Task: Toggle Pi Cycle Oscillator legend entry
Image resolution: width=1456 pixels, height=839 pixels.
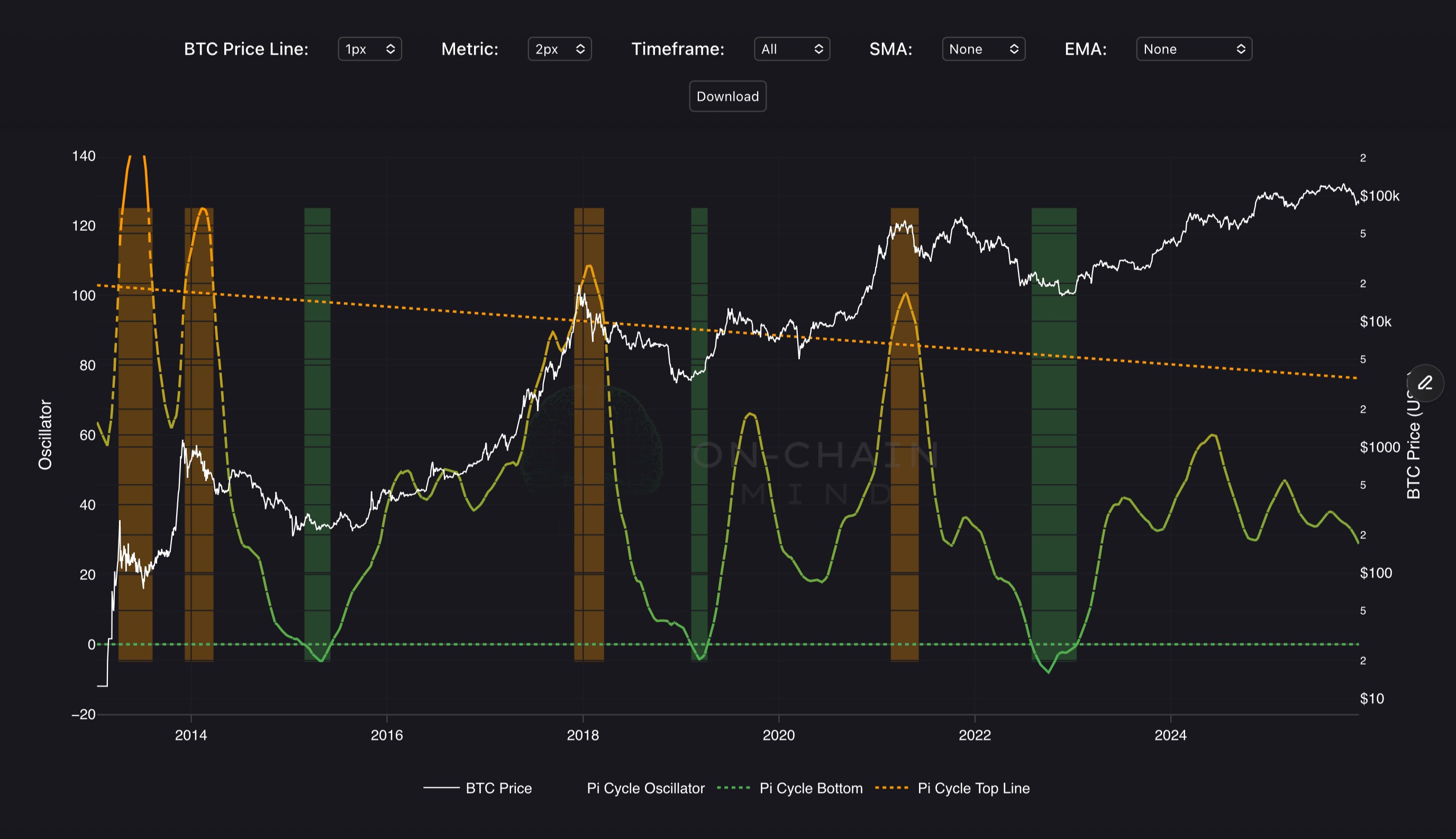Action: [x=645, y=788]
